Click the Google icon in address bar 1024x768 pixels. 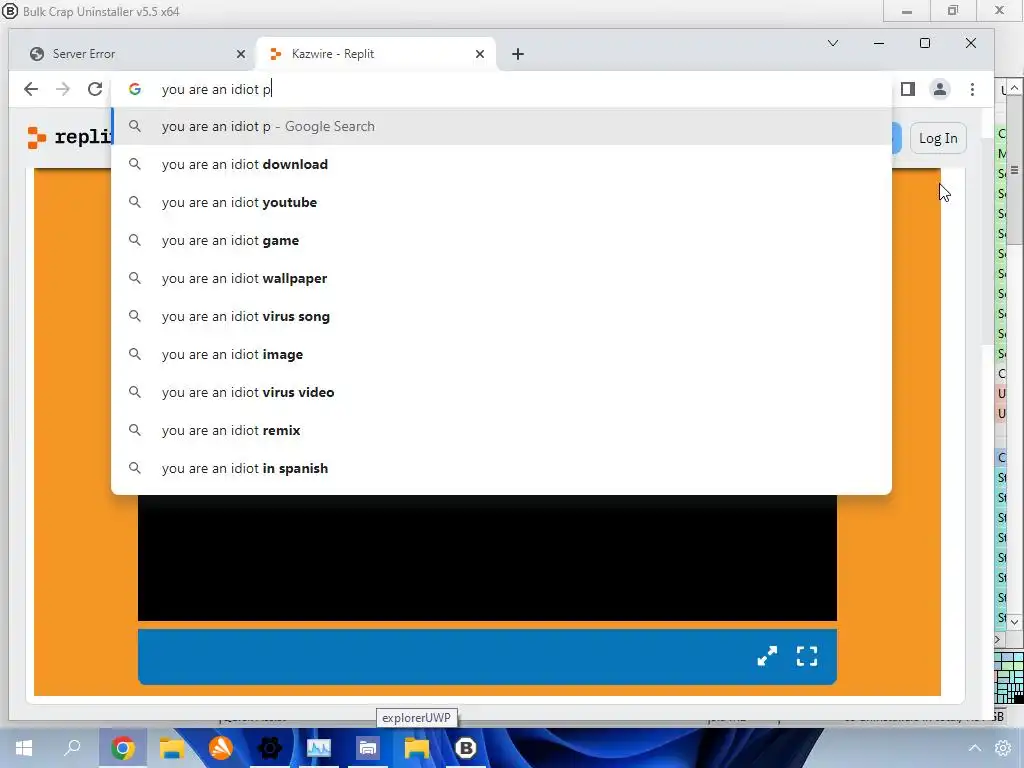(135, 89)
